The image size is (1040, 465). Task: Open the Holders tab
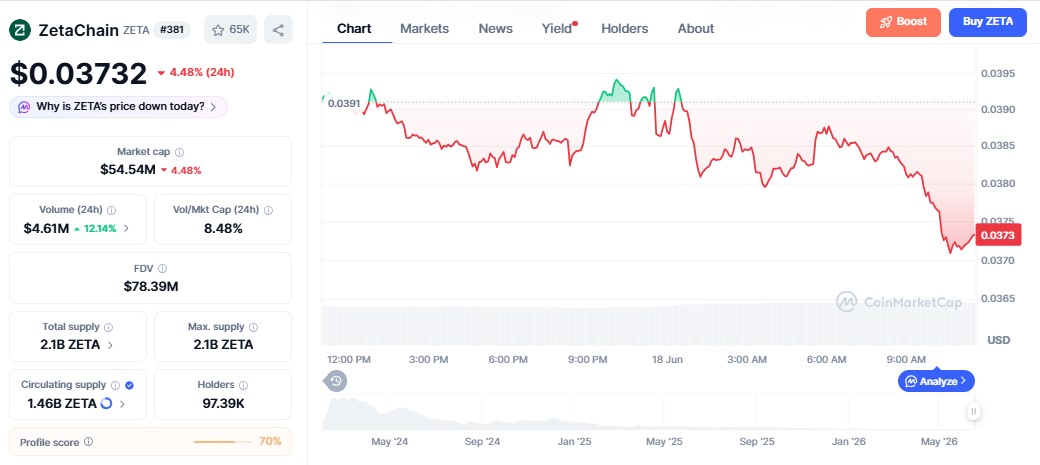[625, 29]
